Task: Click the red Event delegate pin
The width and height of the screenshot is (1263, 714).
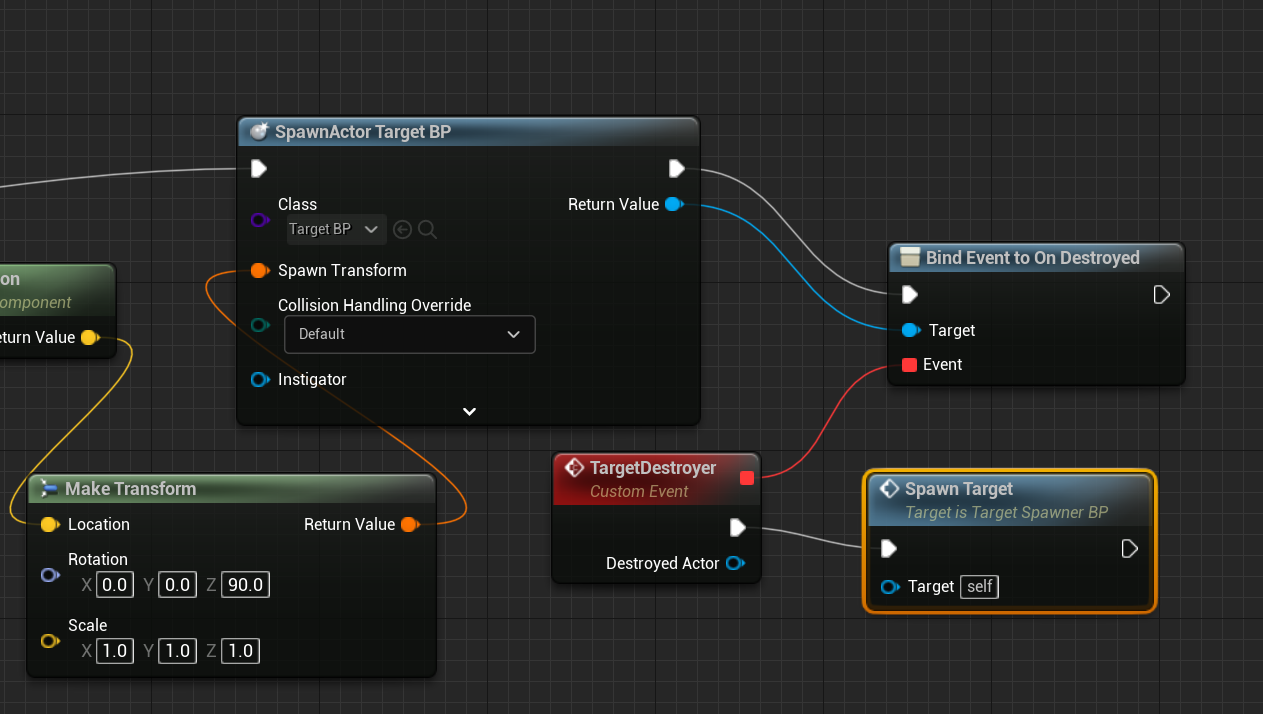Action: (x=909, y=365)
